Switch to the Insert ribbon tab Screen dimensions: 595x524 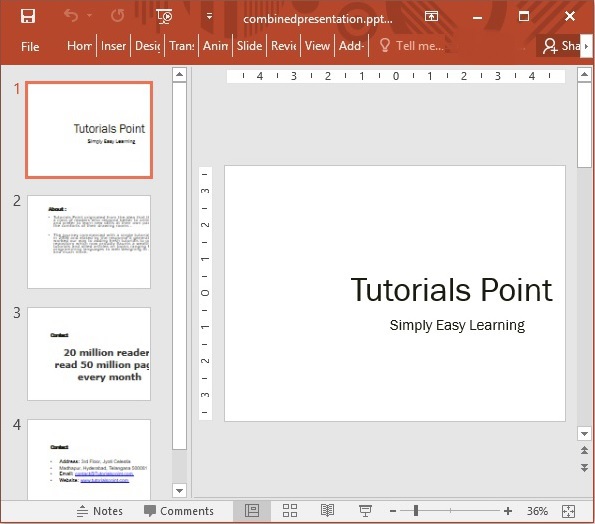click(113, 46)
